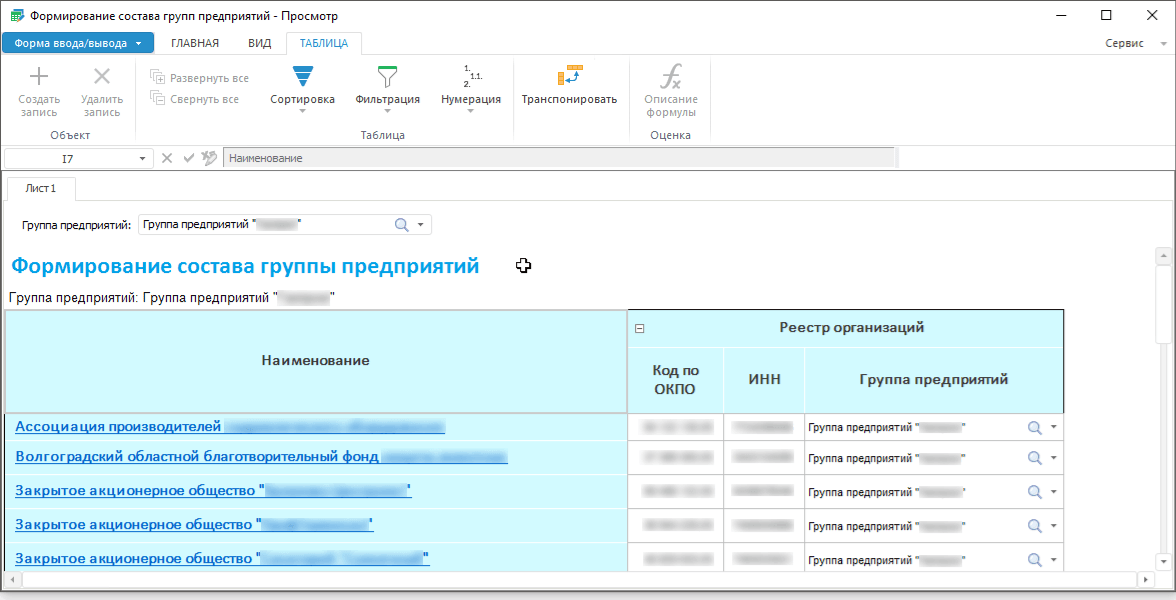Click the Удалить запись cross icon
1176x600 pixels.
coord(102,76)
